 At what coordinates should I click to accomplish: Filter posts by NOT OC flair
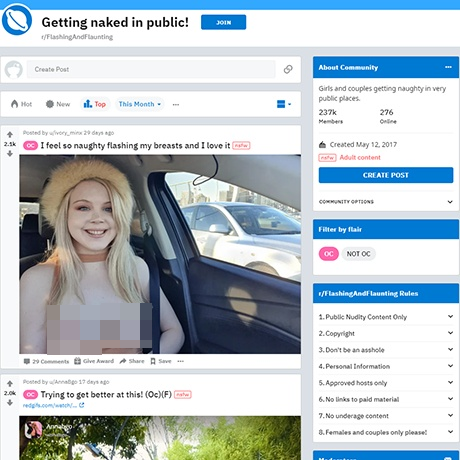[x=358, y=254]
